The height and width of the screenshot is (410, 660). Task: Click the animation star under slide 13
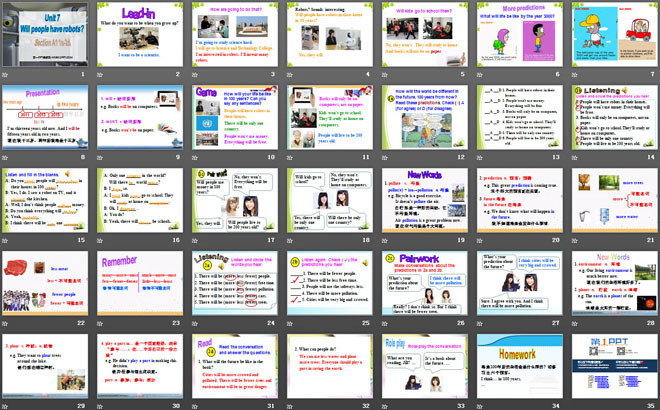click(479, 158)
